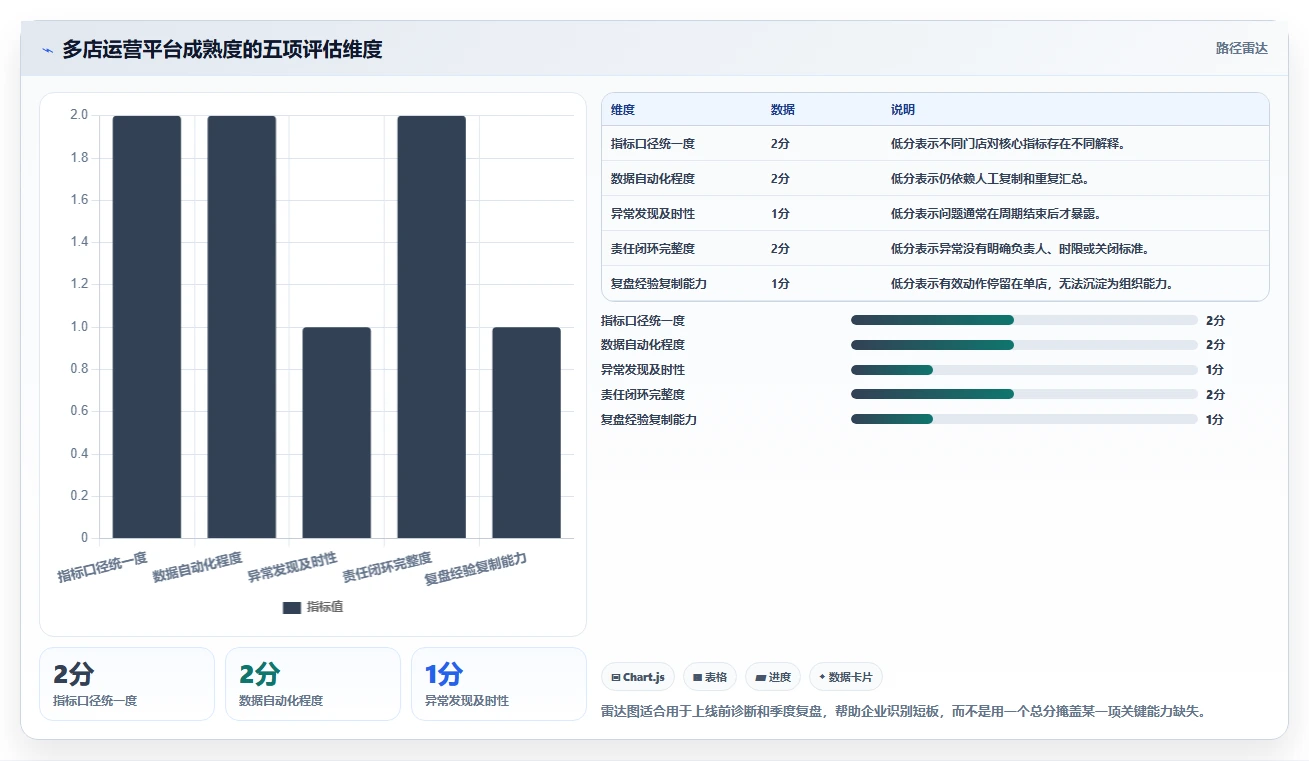This screenshot has height=761, width=1309.
Task: Click the 指标口径统一度 progress bar
Action: [x=1024, y=320]
